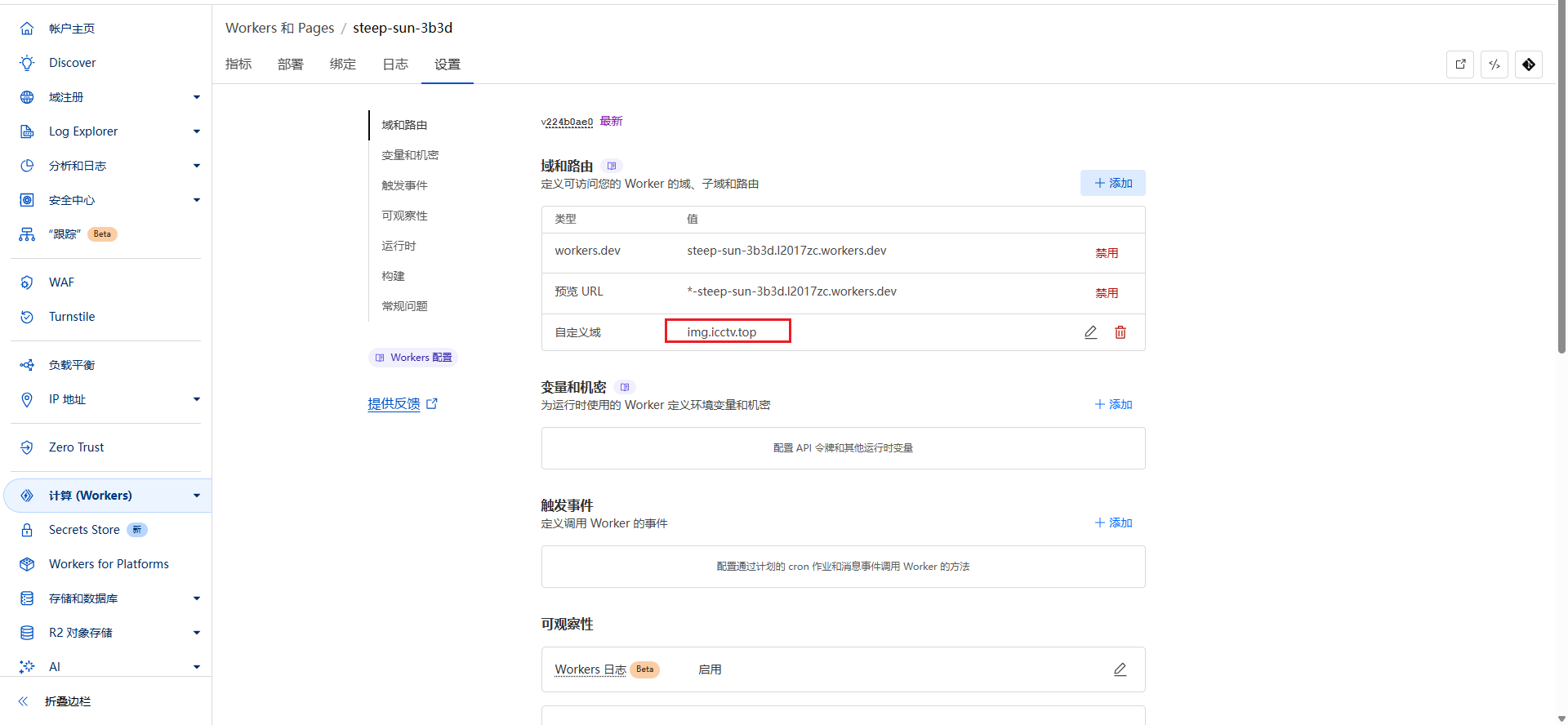Screen dimensions: 1568x725
Task: Open the 变量和机密 documentation icon
Action: 625,387
